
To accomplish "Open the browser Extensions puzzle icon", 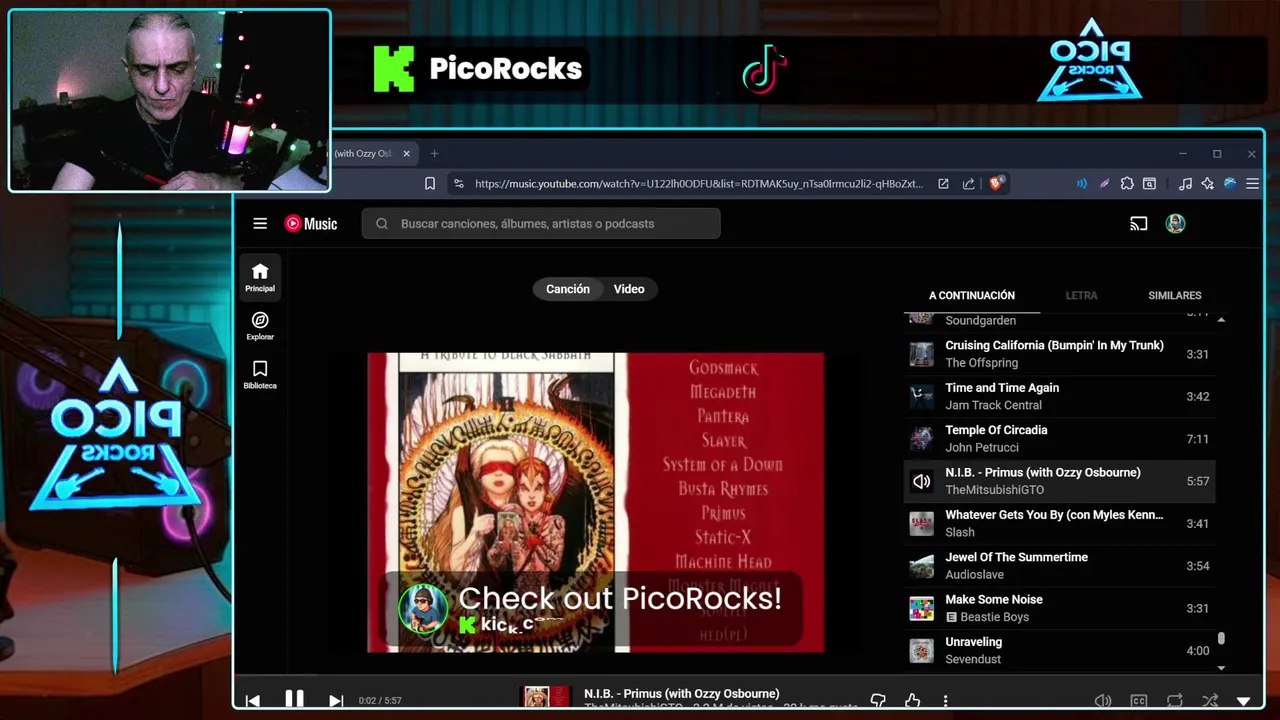I will click(x=1127, y=184).
